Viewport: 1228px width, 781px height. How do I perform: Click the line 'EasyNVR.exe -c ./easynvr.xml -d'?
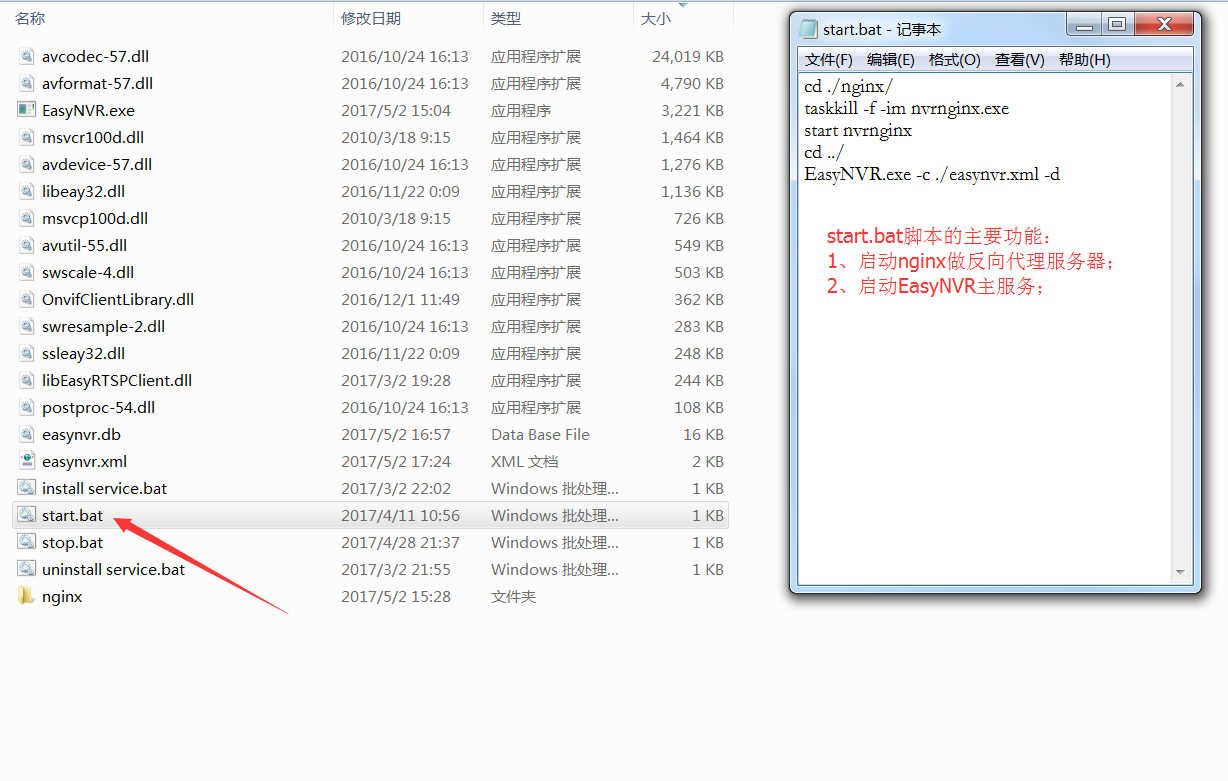[932, 174]
